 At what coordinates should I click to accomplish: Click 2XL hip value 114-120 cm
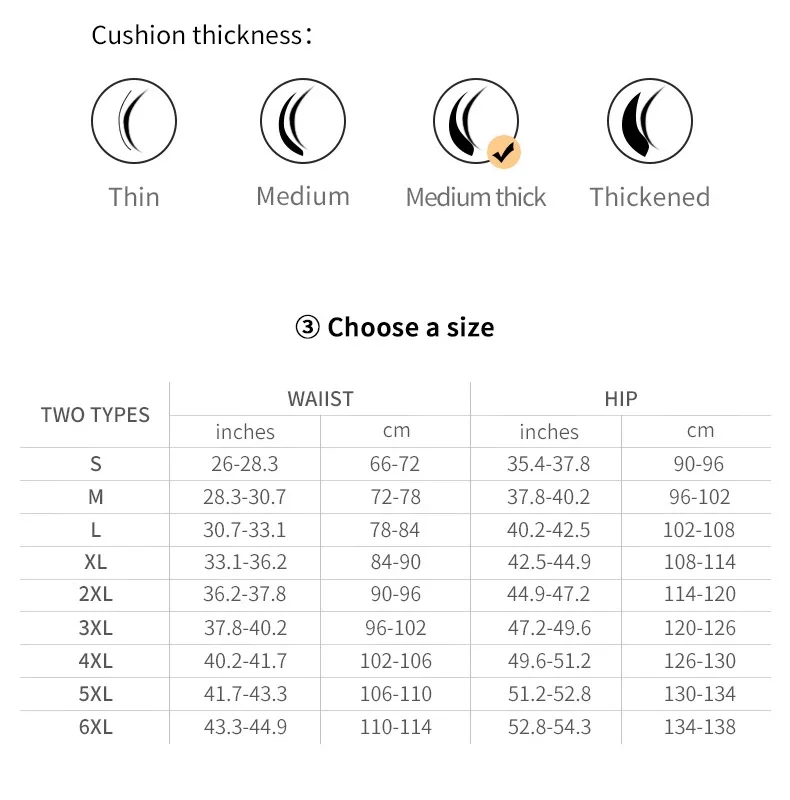click(700, 594)
